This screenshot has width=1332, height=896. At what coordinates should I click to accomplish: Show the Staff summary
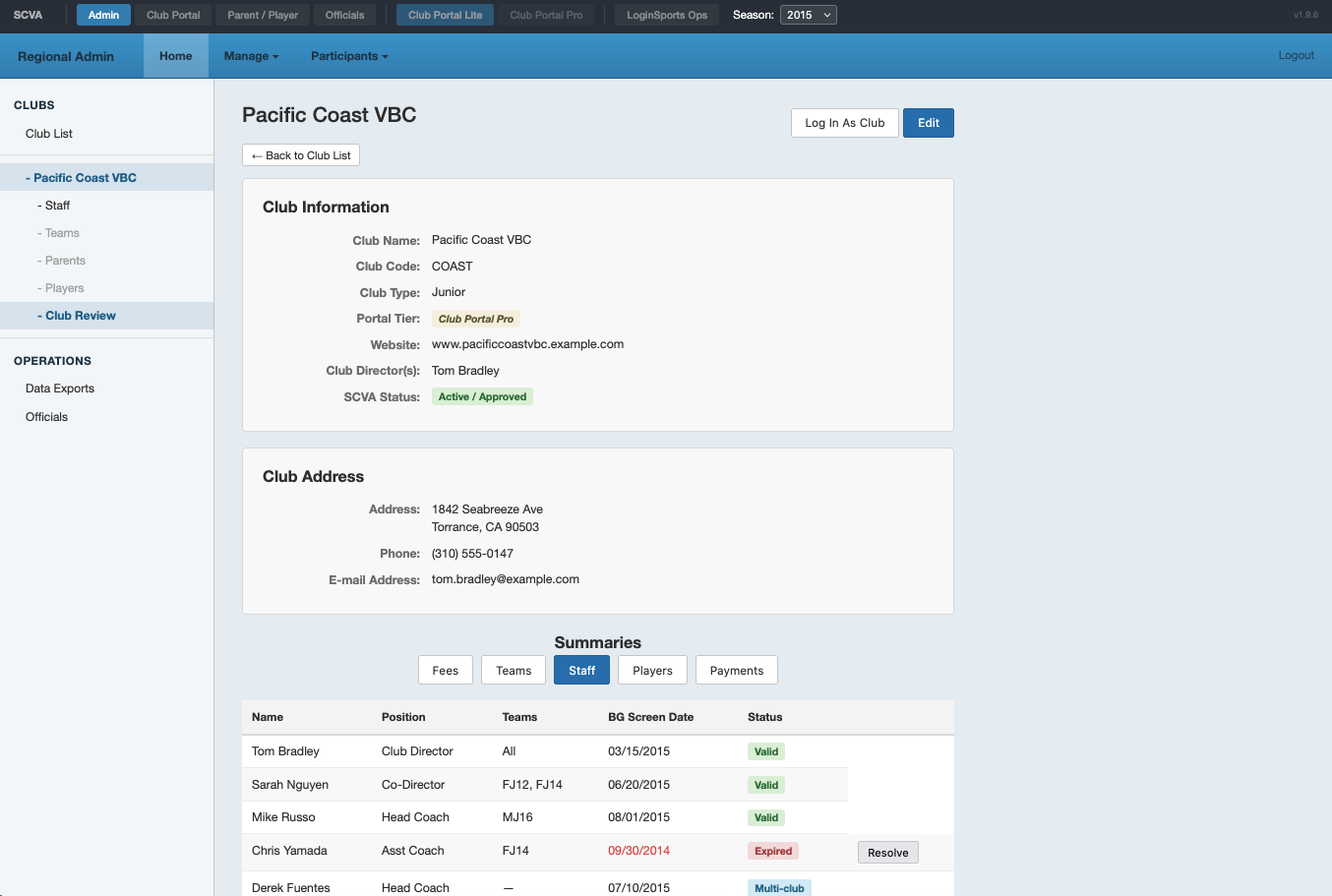[582, 670]
